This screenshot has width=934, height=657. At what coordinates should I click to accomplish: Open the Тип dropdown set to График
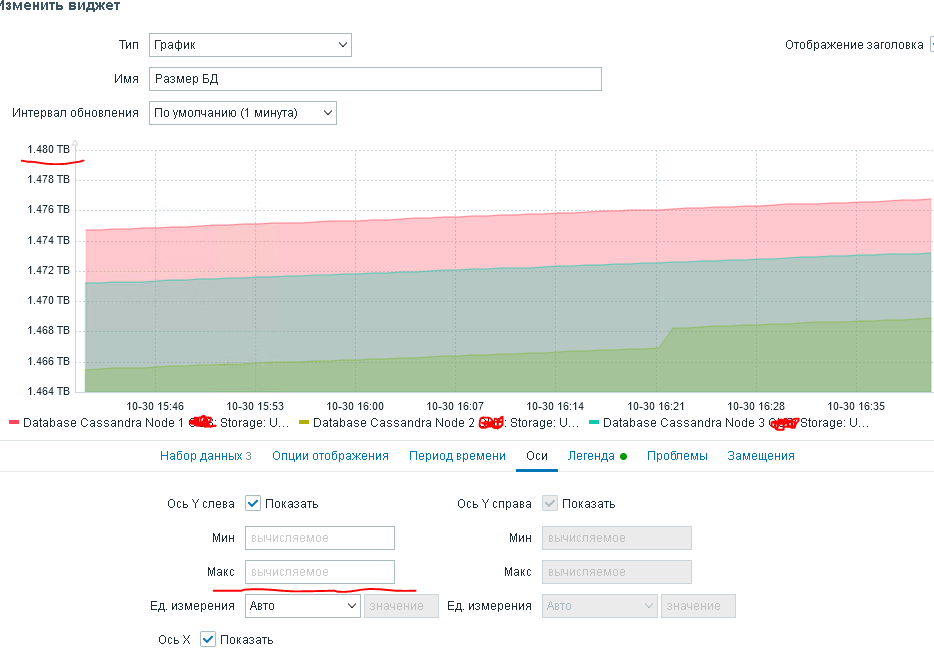point(250,45)
